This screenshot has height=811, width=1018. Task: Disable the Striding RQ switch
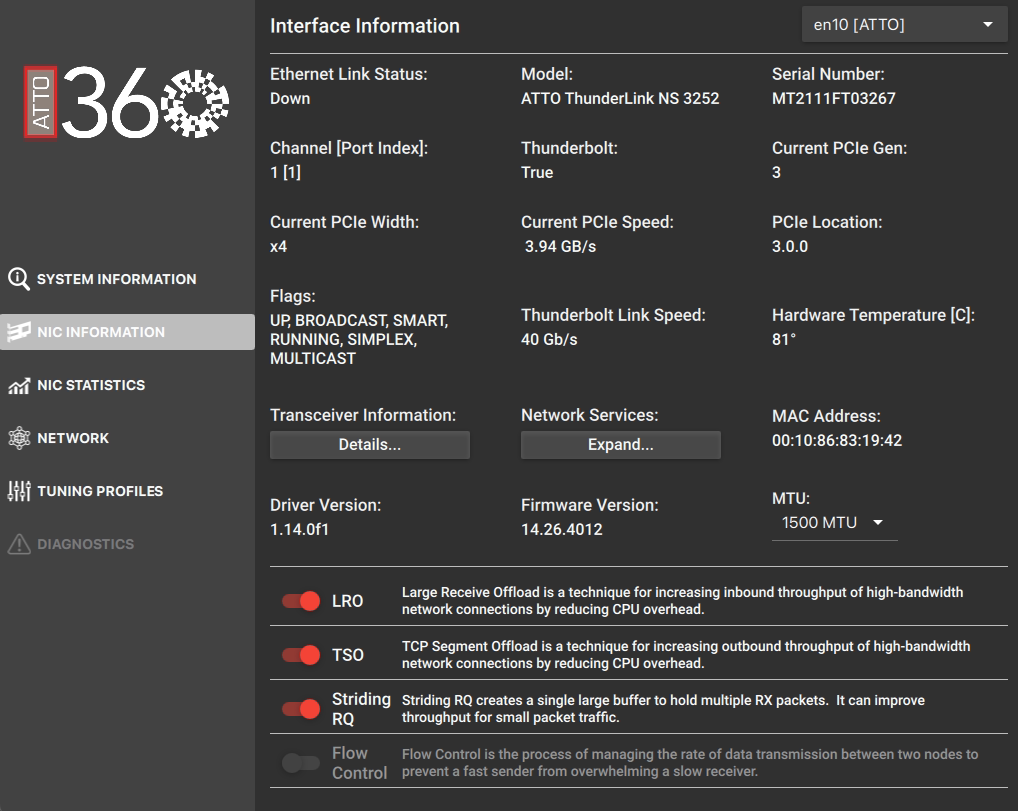301,709
